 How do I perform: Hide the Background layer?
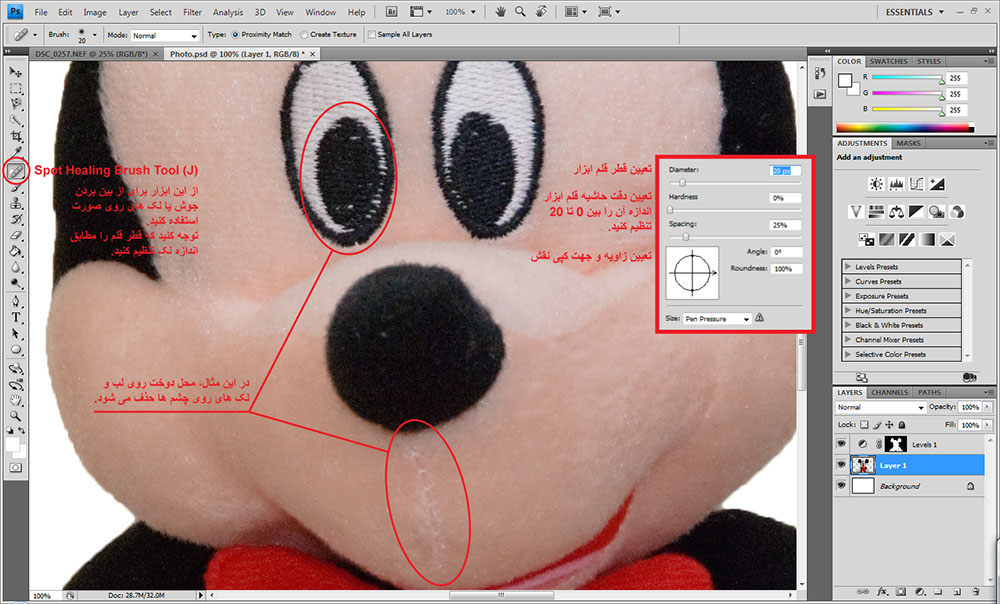click(841, 486)
